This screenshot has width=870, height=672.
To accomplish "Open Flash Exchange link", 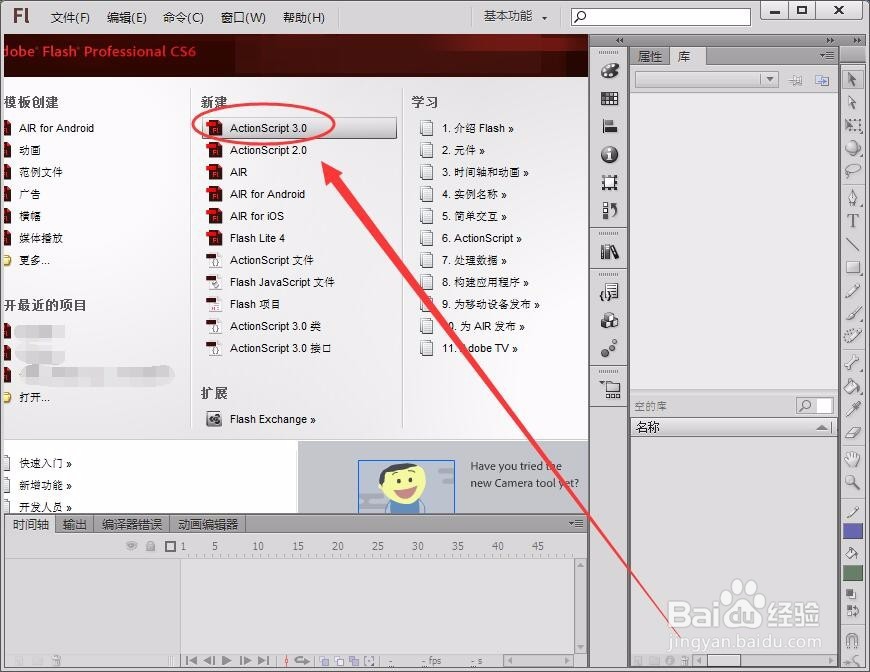I will [x=272, y=419].
